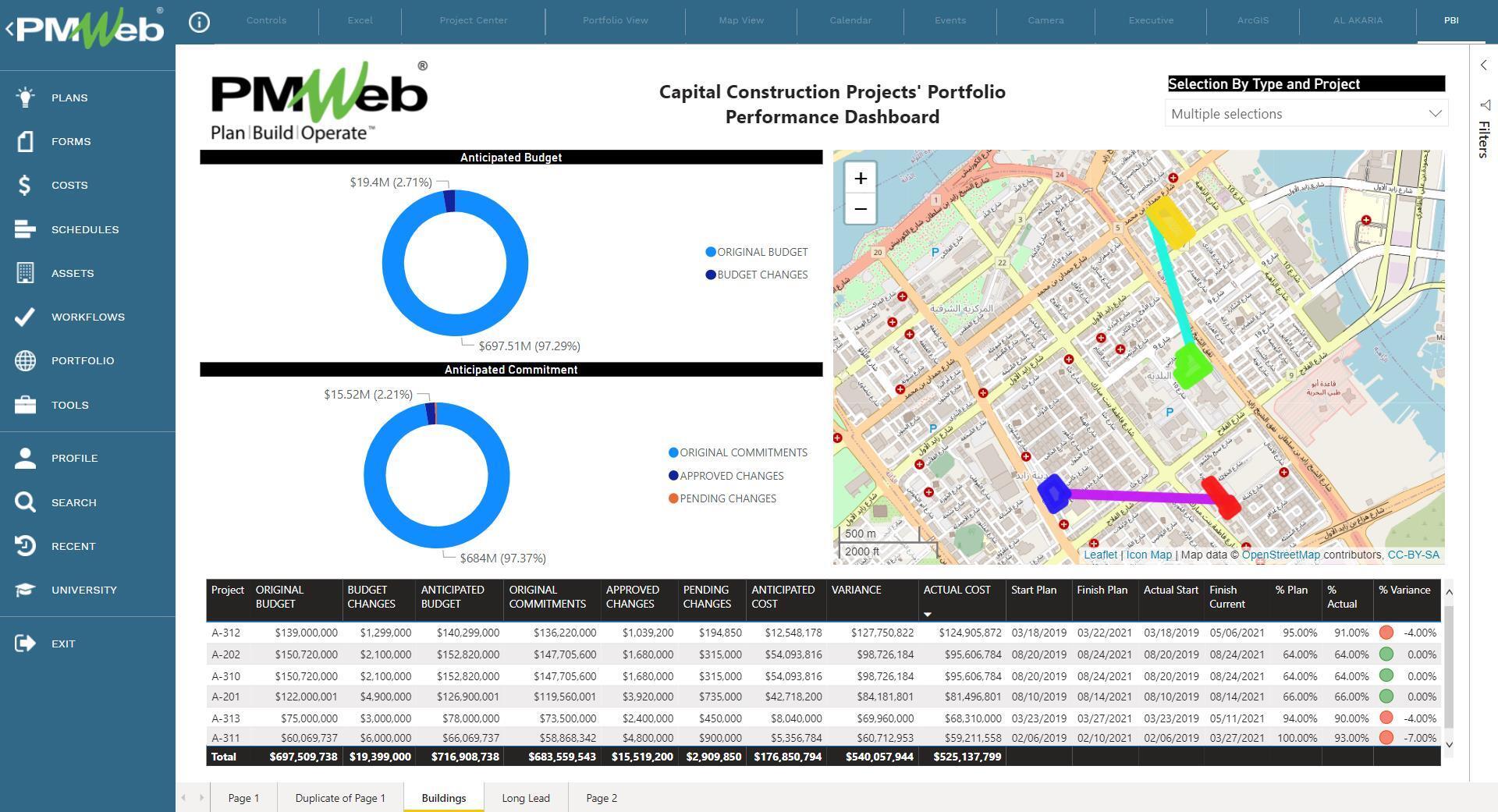1498x812 pixels.
Task: Click Original Budget legend swatch
Action: (711, 252)
